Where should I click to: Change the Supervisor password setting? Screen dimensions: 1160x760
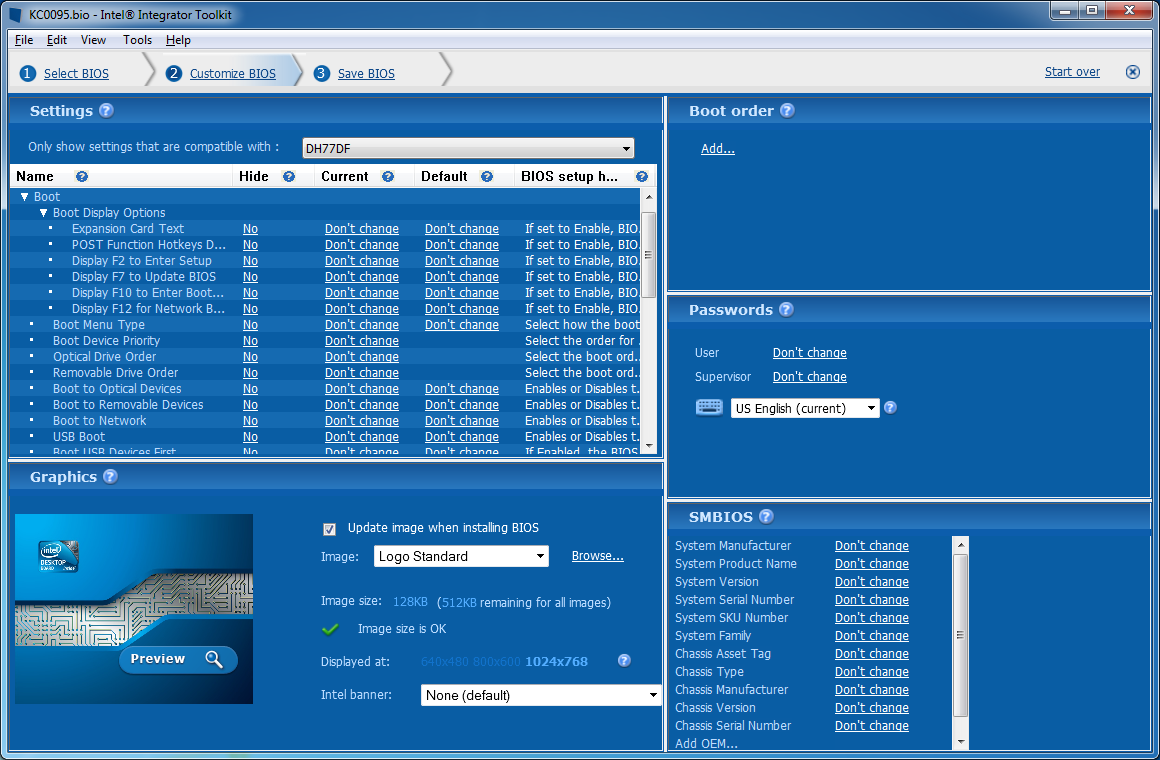click(809, 377)
